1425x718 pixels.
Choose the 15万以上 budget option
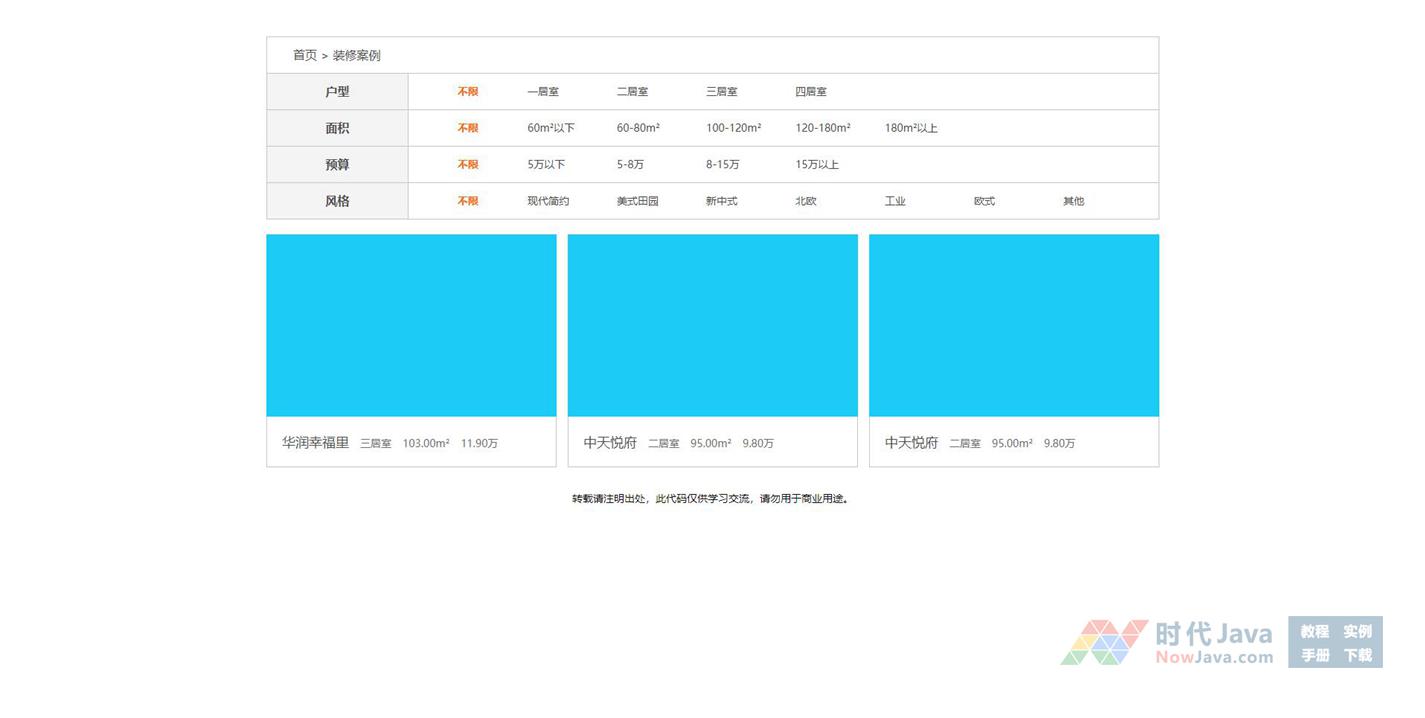coord(817,165)
